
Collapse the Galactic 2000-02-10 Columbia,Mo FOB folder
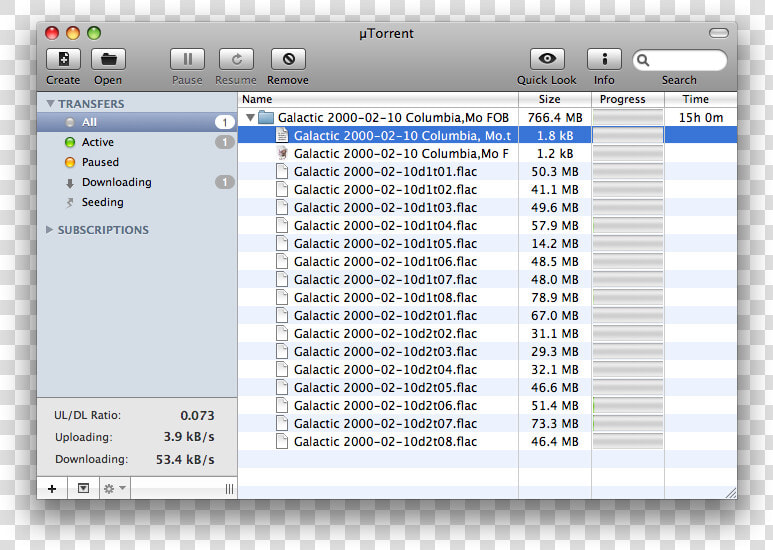(x=250, y=117)
